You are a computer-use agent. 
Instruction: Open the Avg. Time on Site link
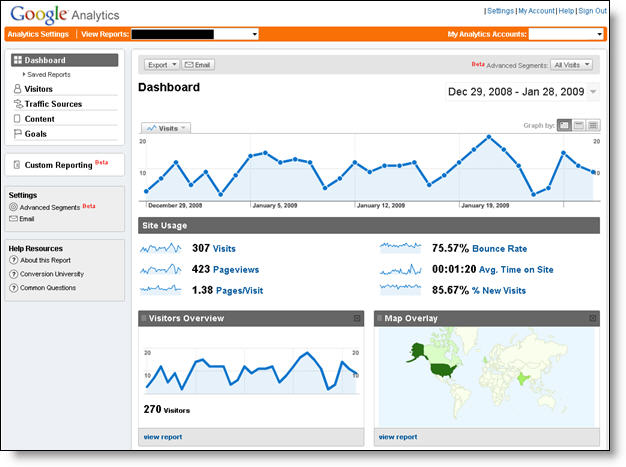coord(516,269)
